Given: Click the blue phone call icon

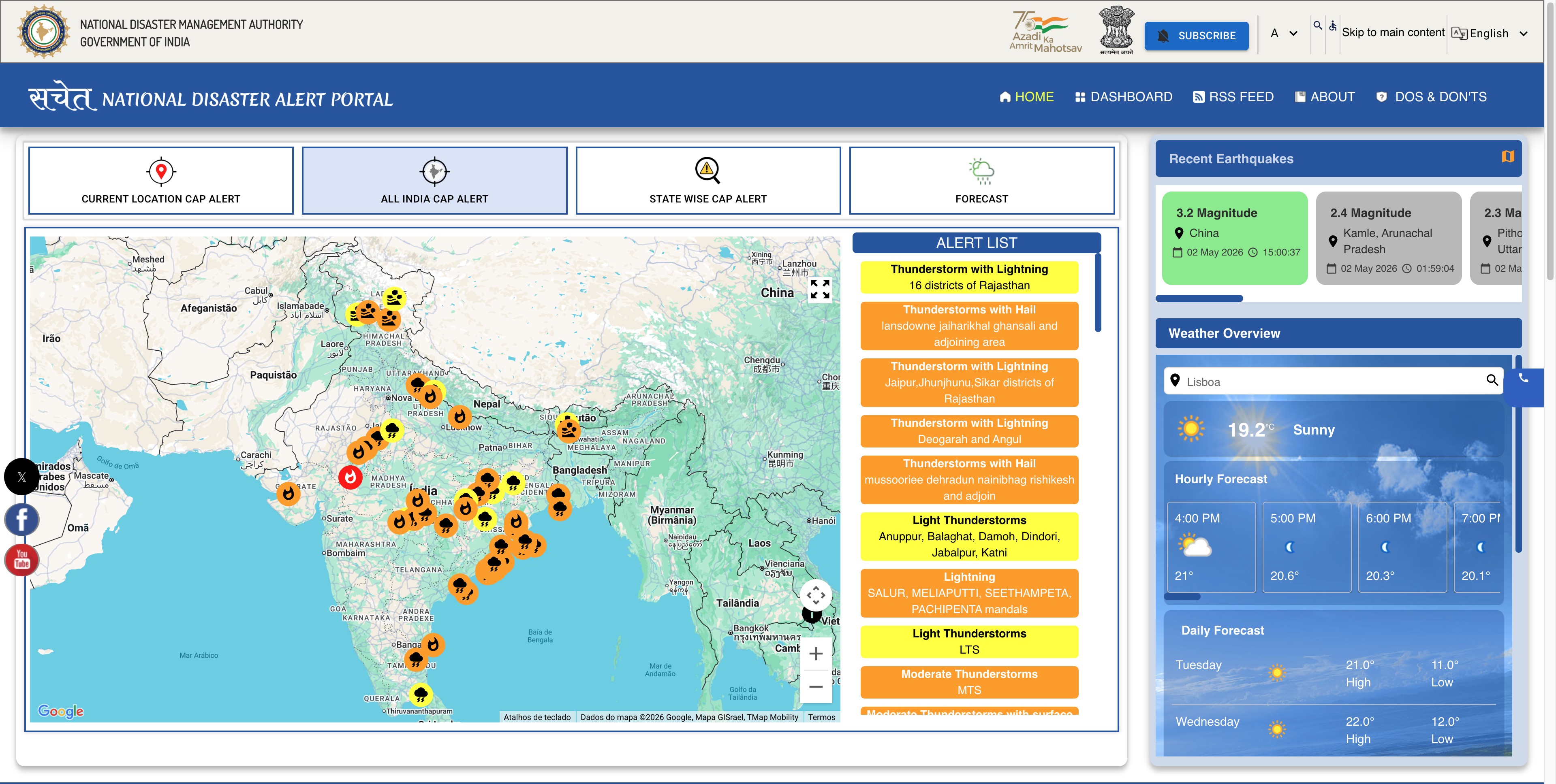Looking at the screenshot, I should click(x=1524, y=378).
